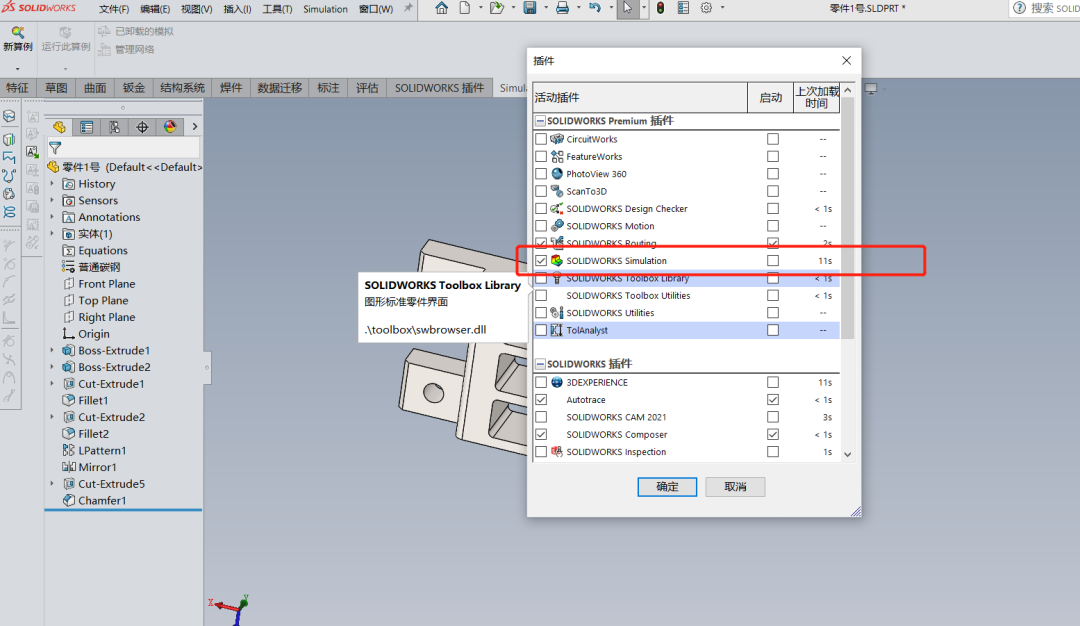This screenshot has width=1080, height=626.
Task: Expand the Sensors tree node
Action: tap(52, 201)
